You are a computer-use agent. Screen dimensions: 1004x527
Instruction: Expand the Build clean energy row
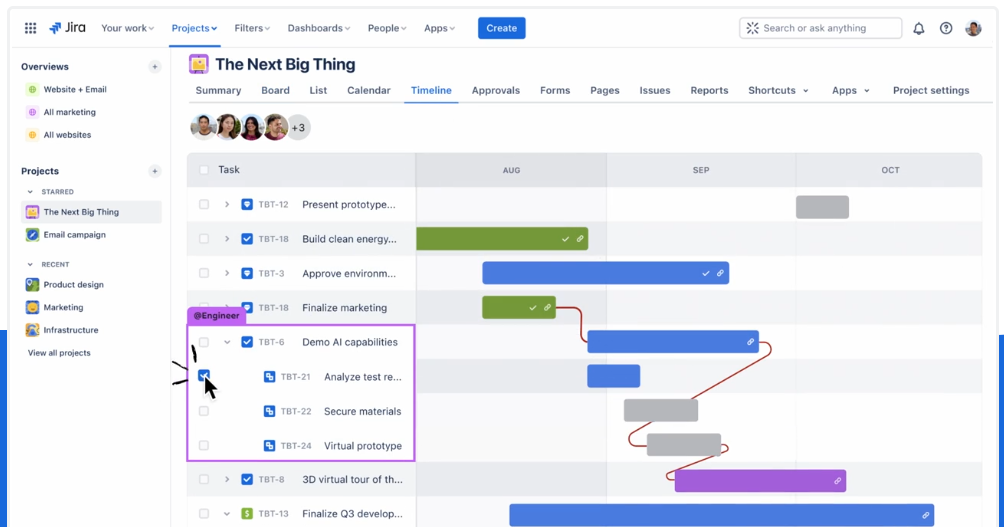pyautogui.click(x=227, y=239)
